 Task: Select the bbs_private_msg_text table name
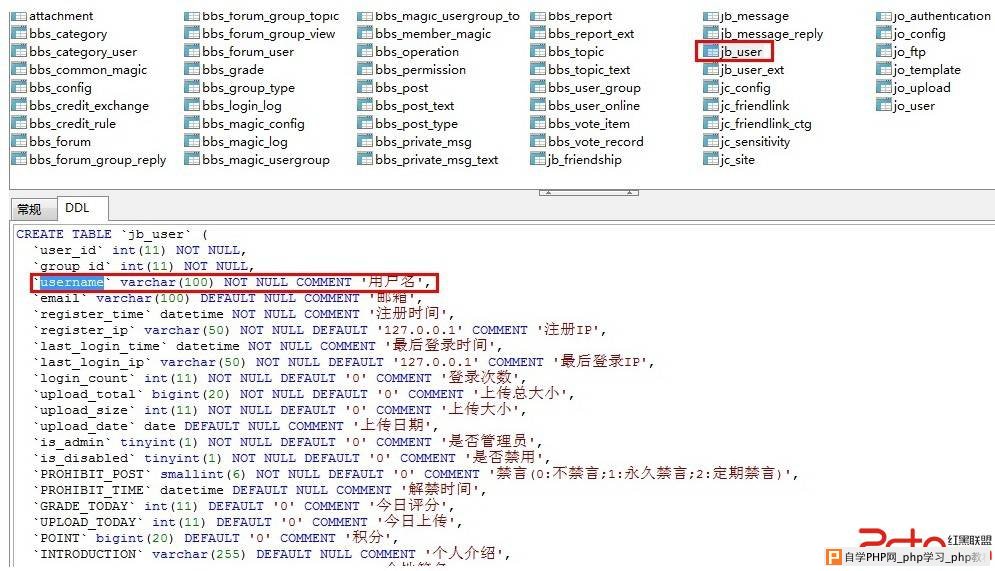click(437, 160)
